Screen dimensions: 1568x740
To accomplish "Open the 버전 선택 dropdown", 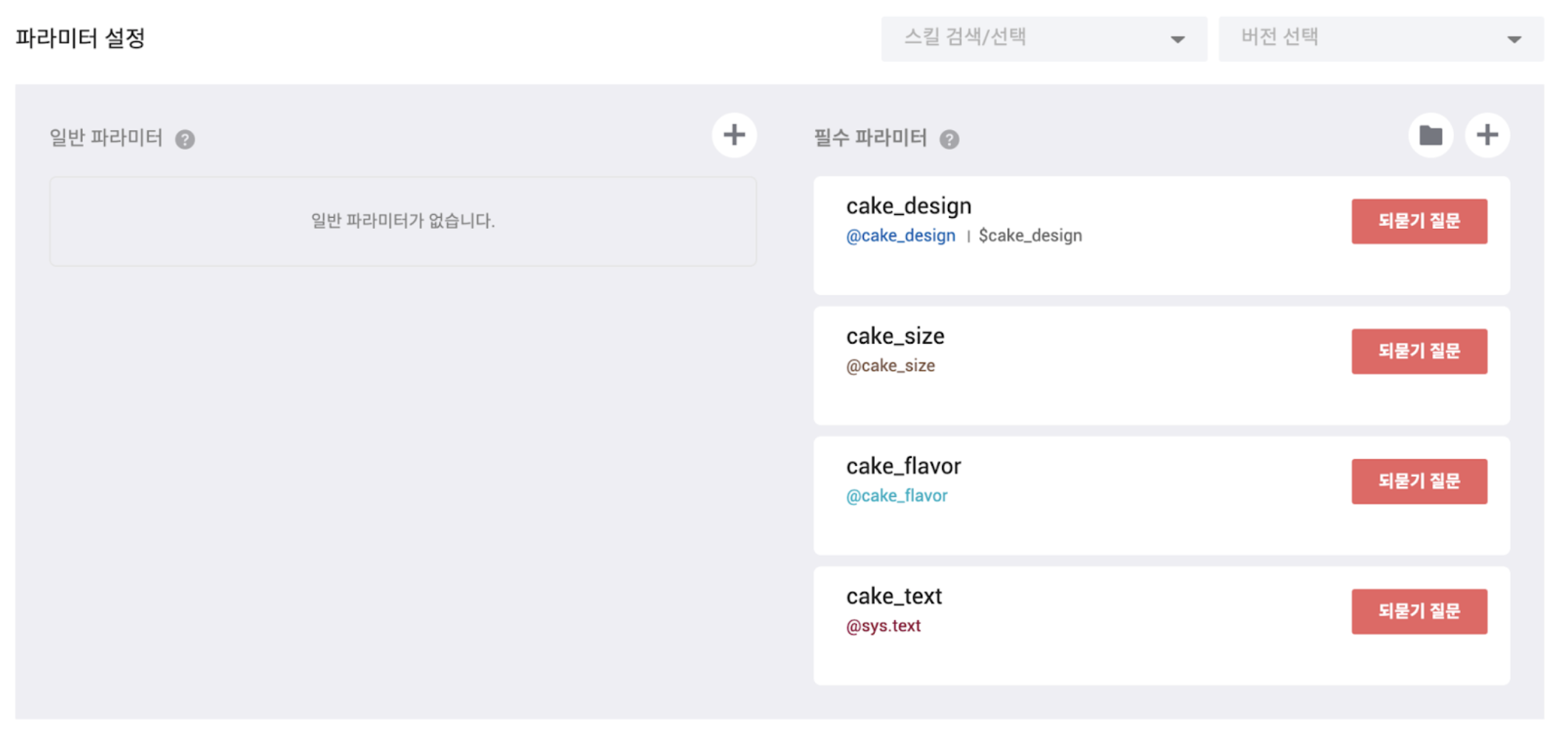I will (x=1371, y=38).
